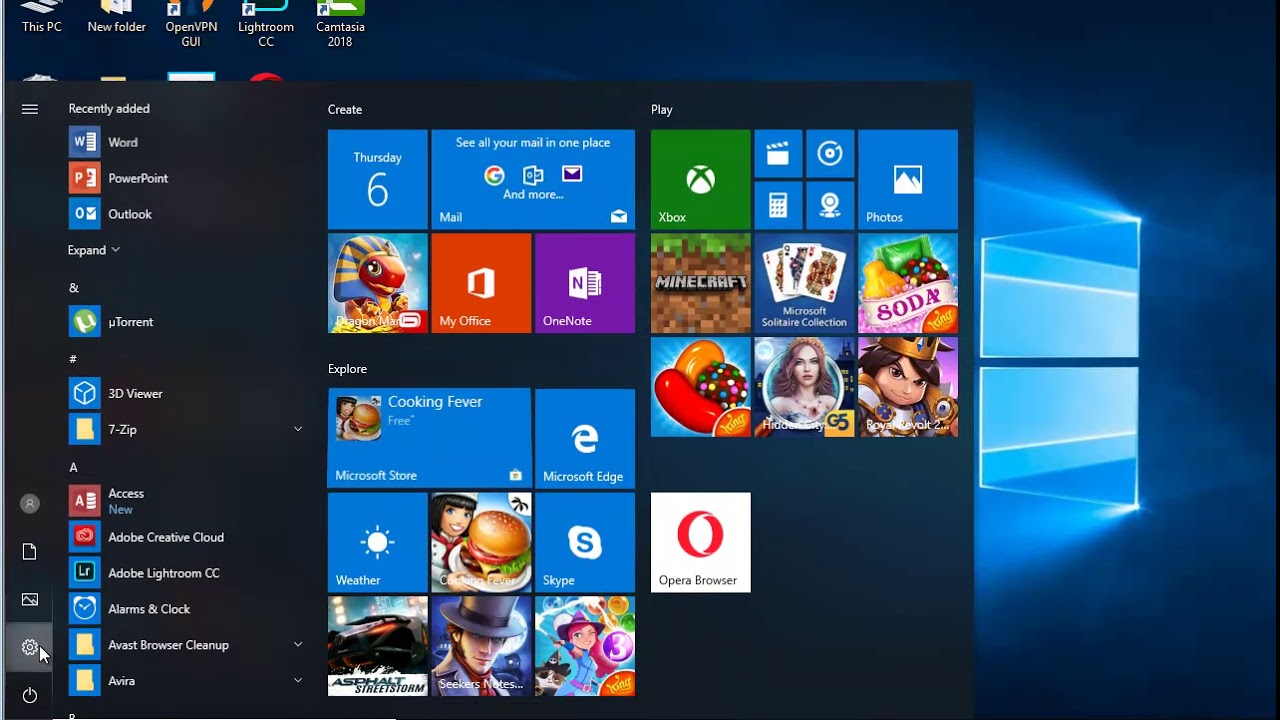1280x720 pixels.
Task: Open Seekers Notes game tile
Action: tap(481, 646)
